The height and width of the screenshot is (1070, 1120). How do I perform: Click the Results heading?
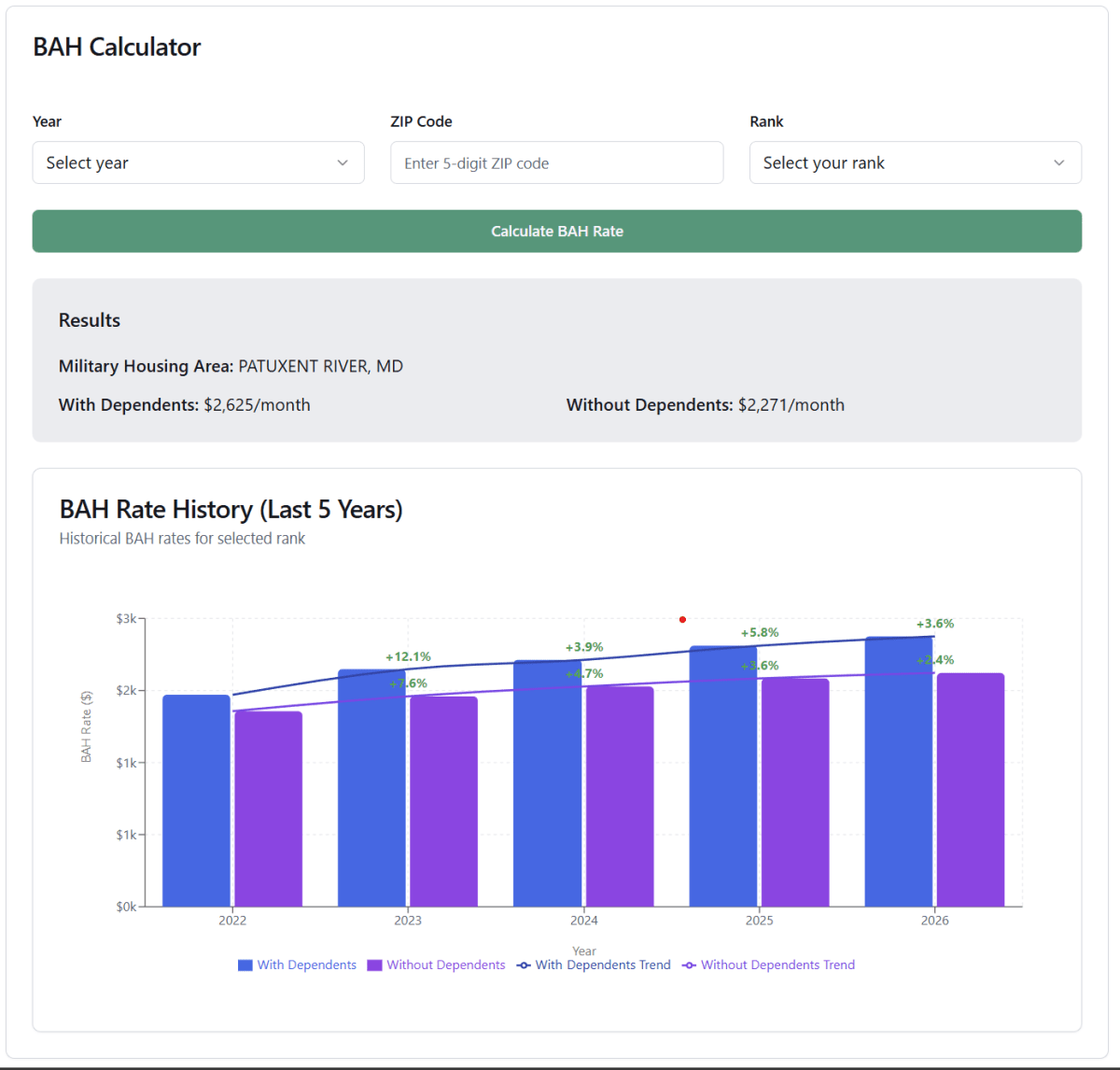pyautogui.click(x=90, y=320)
